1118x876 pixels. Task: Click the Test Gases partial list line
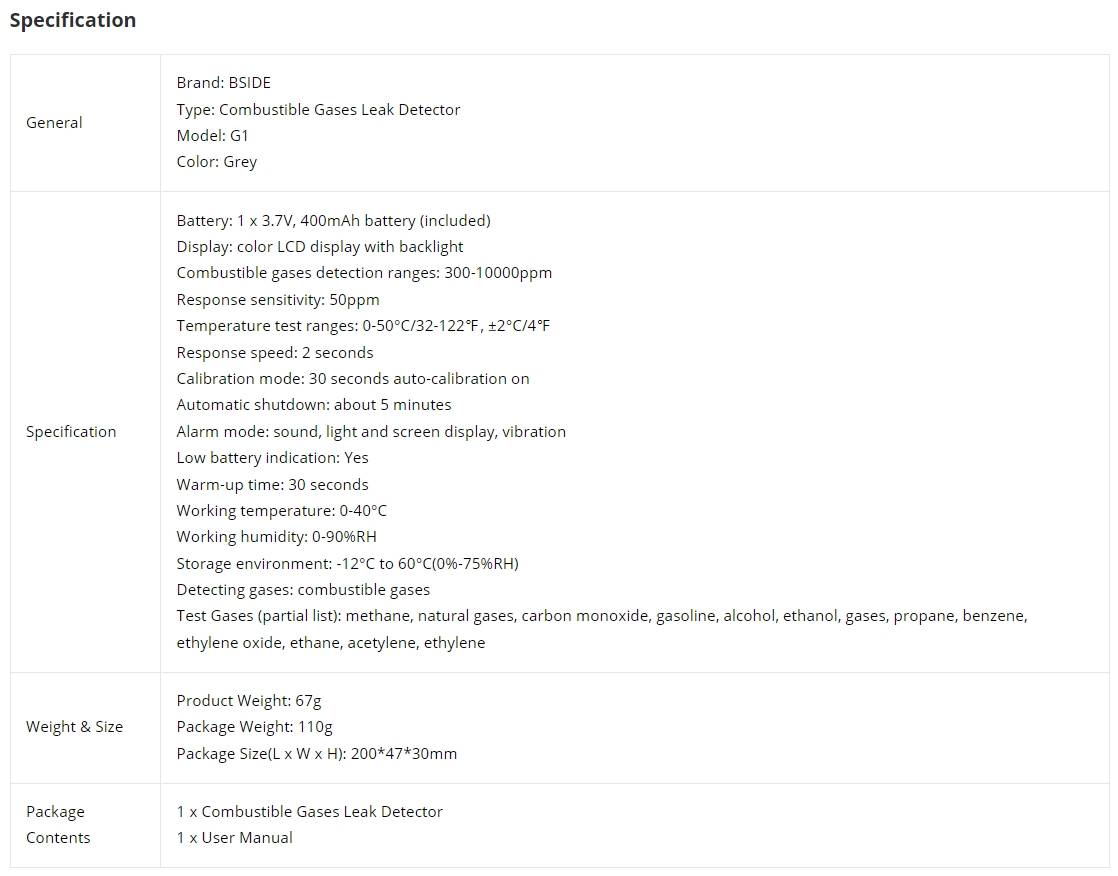pyautogui.click(x=601, y=616)
